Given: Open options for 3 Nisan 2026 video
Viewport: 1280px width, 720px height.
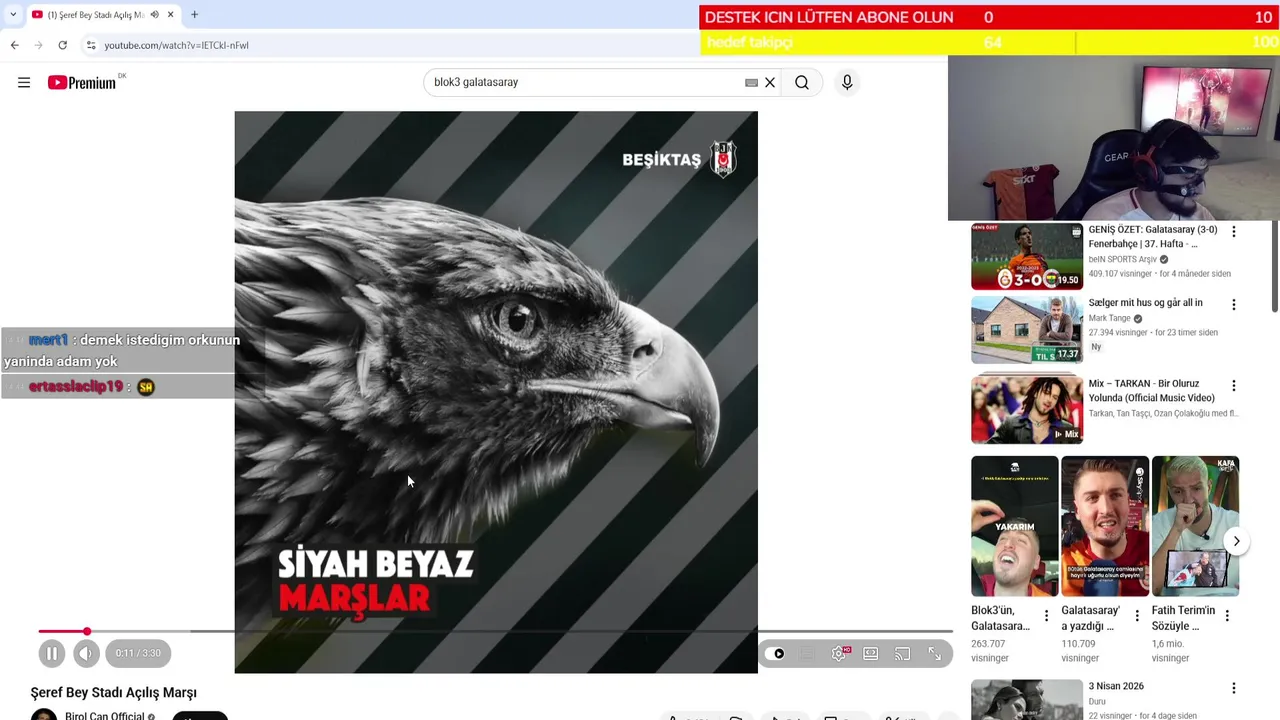Looking at the screenshot, I should pyautogui.click(x=1233, y=688).
